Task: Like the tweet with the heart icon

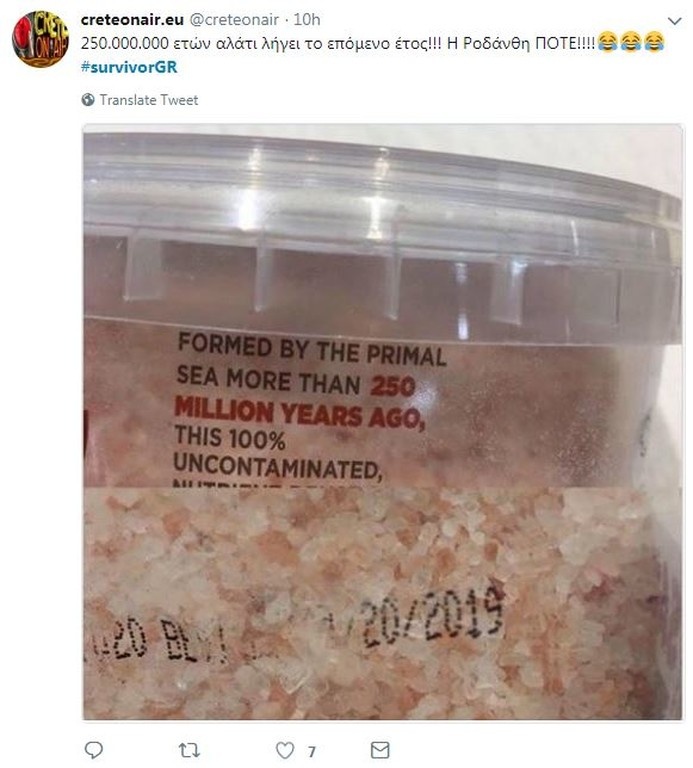Action: click(x=285, y=750)
